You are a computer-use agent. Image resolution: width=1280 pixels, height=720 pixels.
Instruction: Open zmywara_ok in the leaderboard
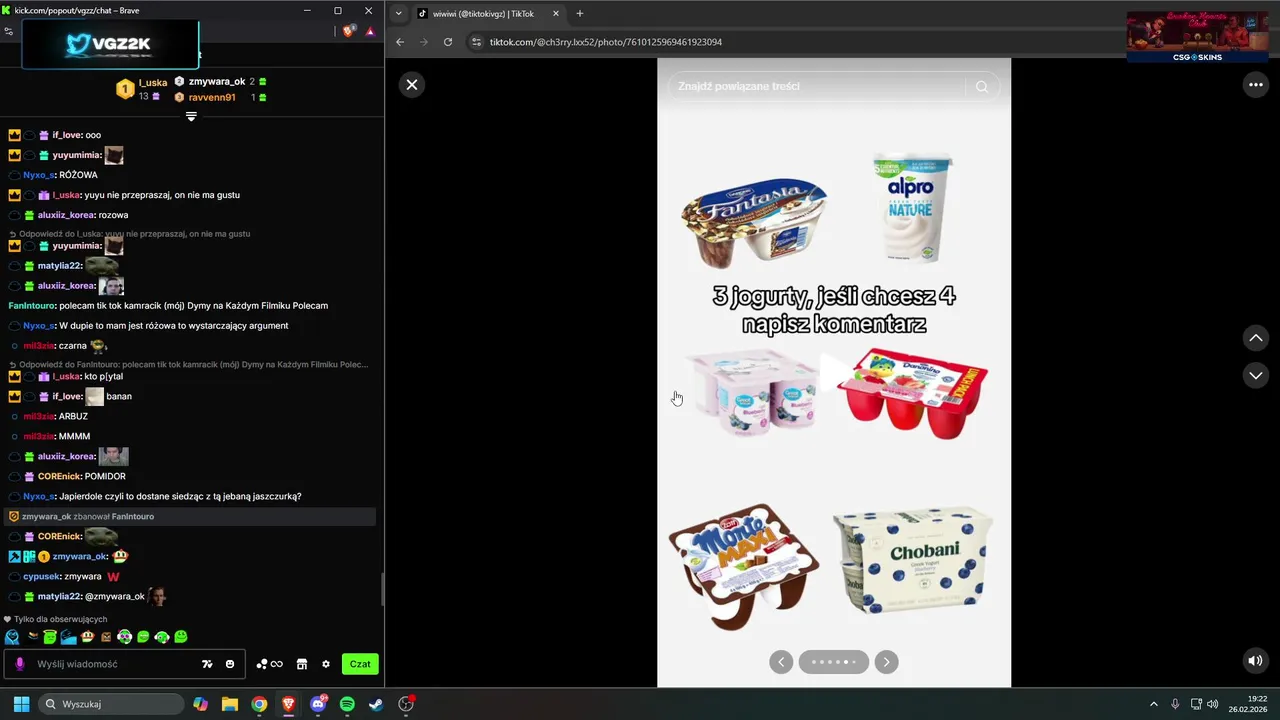tap(216, 81)
